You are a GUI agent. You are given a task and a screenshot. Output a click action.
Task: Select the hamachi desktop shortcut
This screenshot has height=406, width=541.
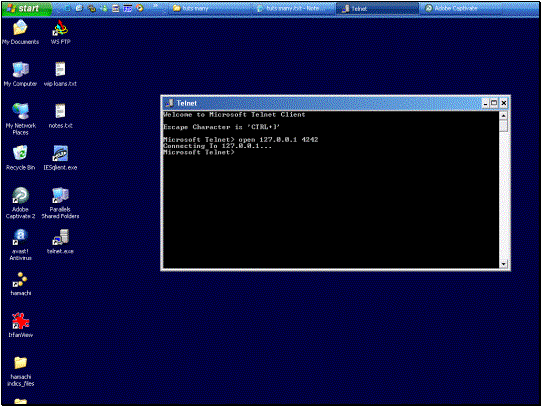tap(21, 284)
